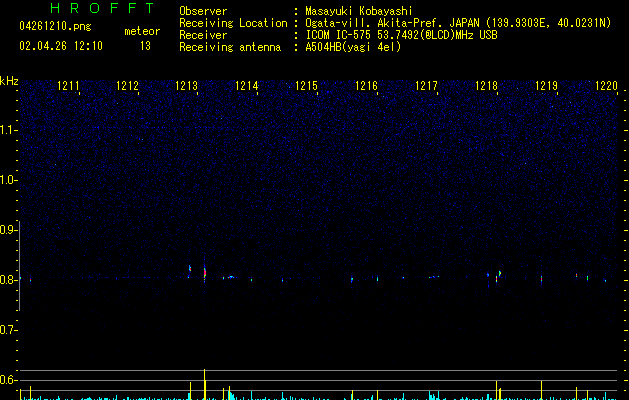Click the kHz axis unit label

[9, 81]
